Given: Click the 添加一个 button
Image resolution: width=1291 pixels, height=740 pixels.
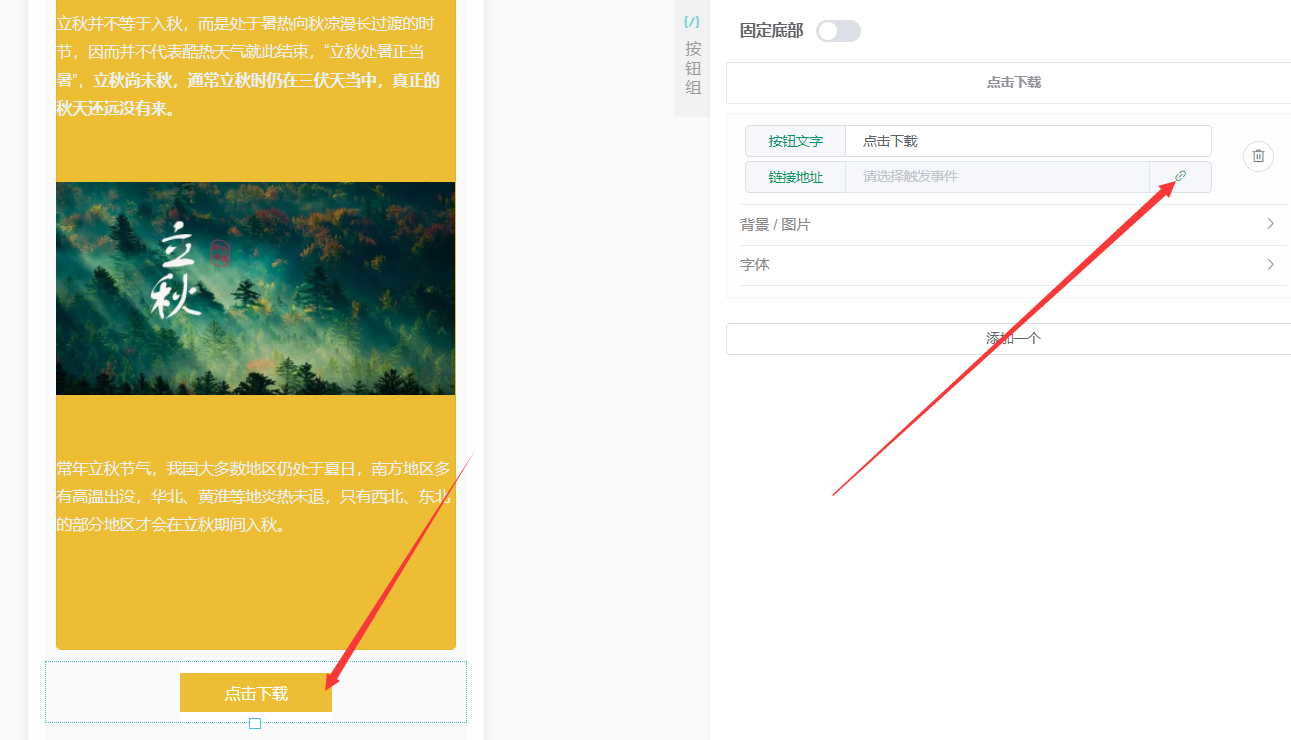Looking at the screenshot, I should 1009,338.
